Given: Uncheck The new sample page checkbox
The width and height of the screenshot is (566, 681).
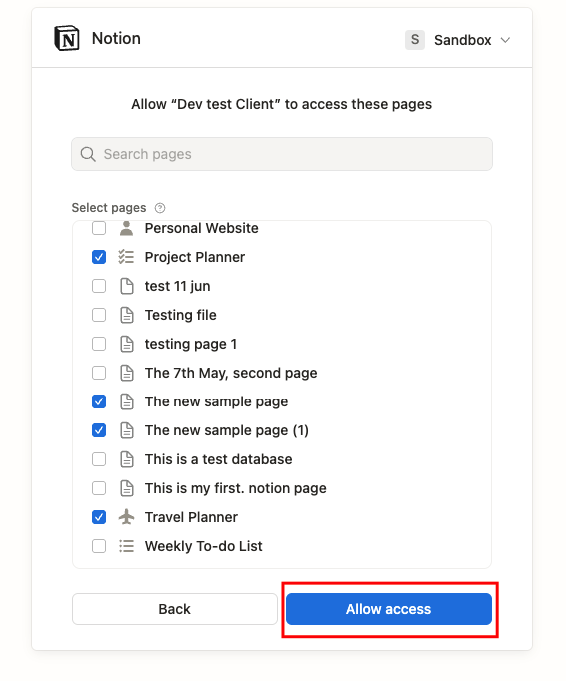Looking at the screenshot, I should 99,402.
